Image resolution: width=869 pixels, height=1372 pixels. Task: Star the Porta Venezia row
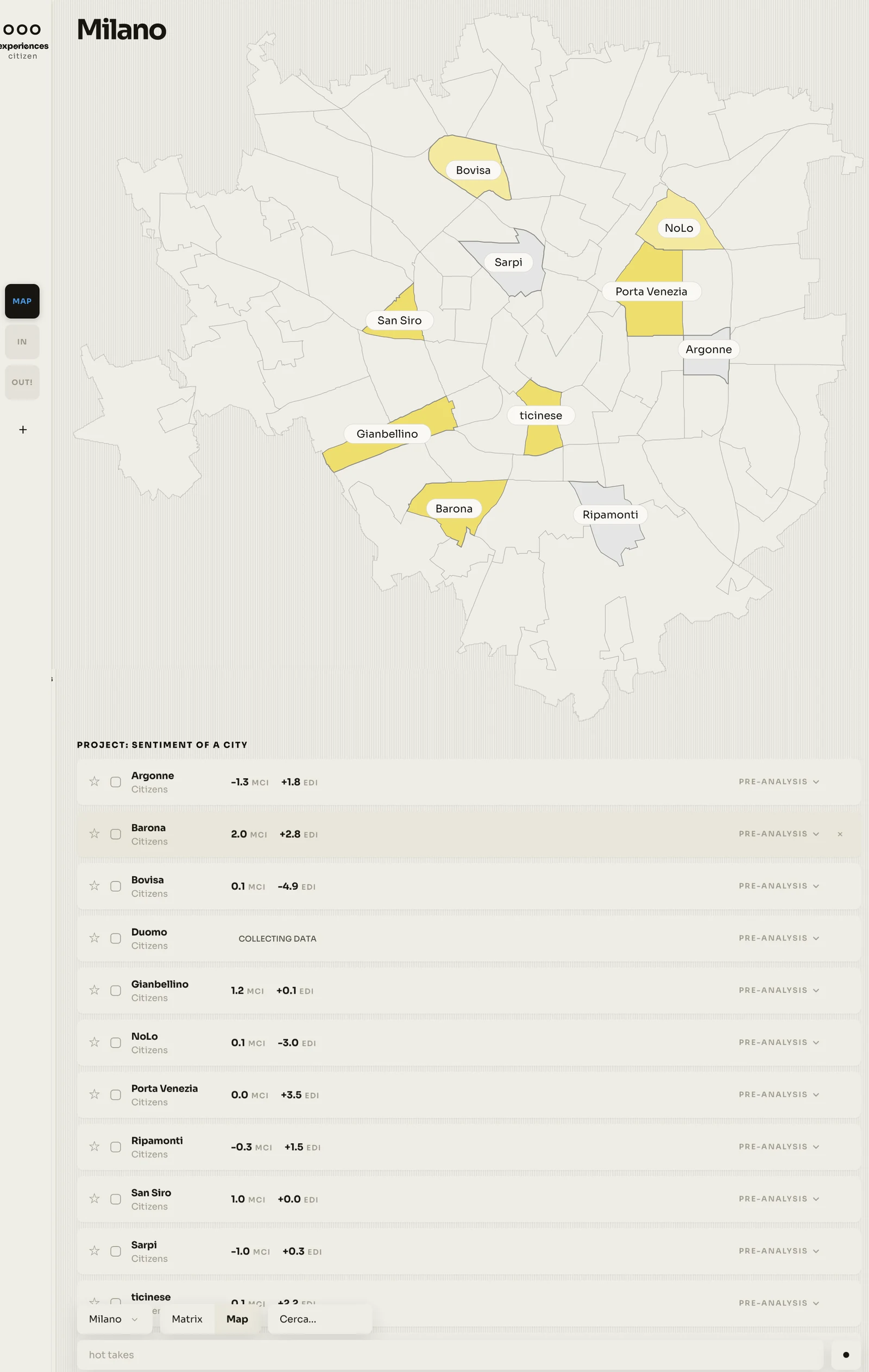[95, 1094]
